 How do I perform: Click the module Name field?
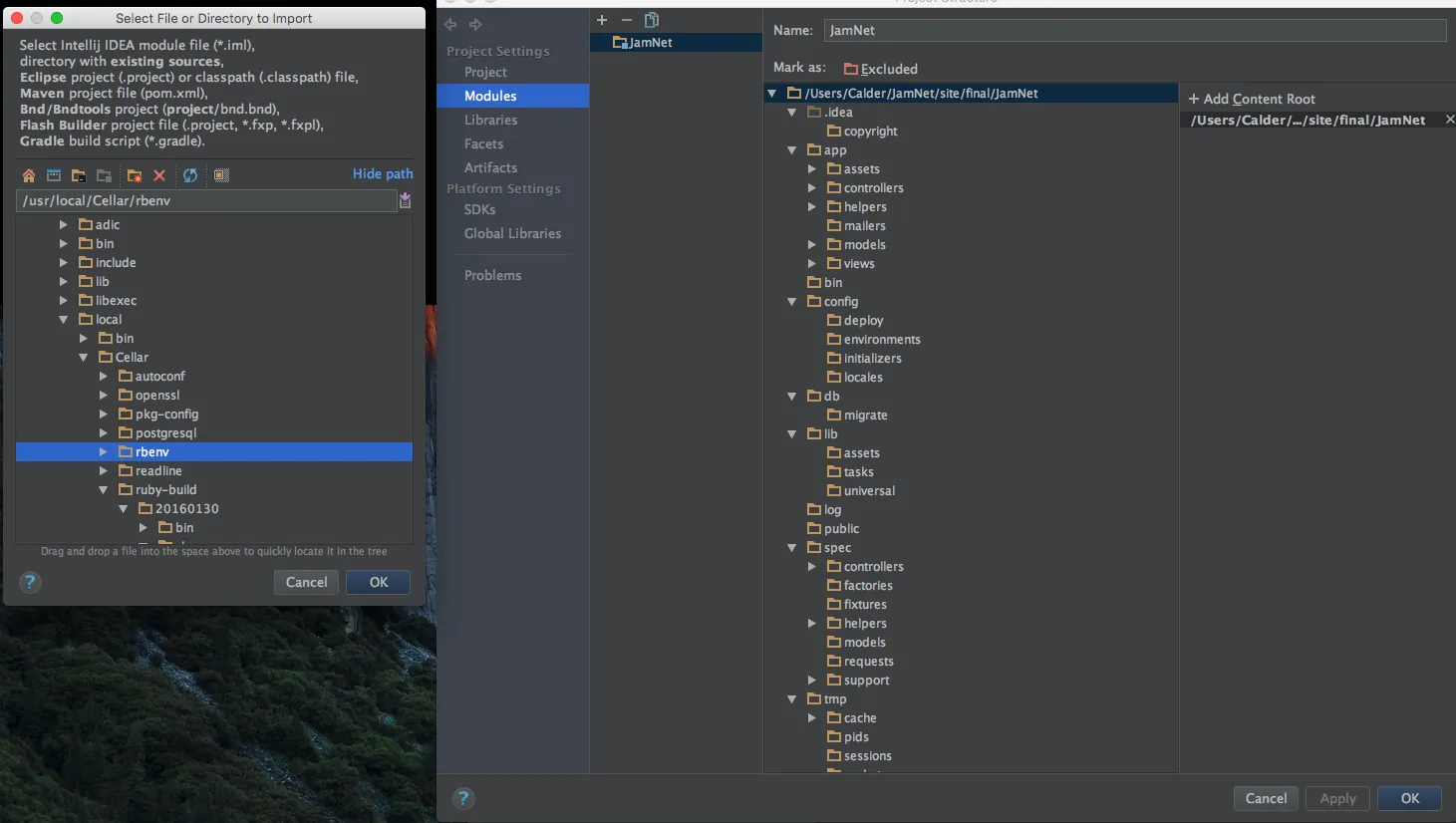1135,31
